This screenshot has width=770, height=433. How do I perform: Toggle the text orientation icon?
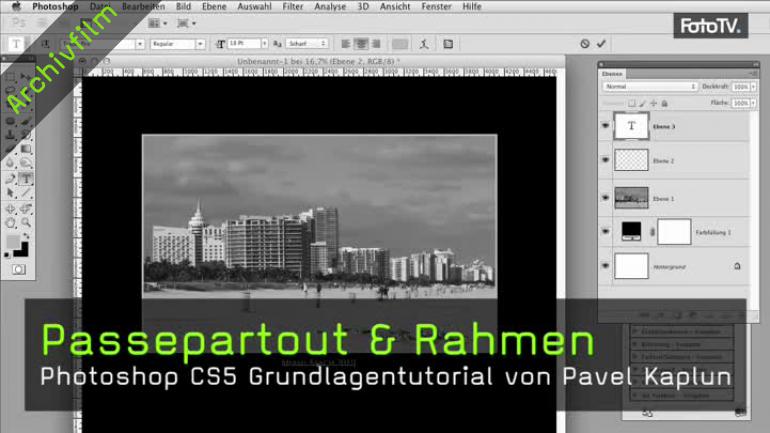(45, 44)
